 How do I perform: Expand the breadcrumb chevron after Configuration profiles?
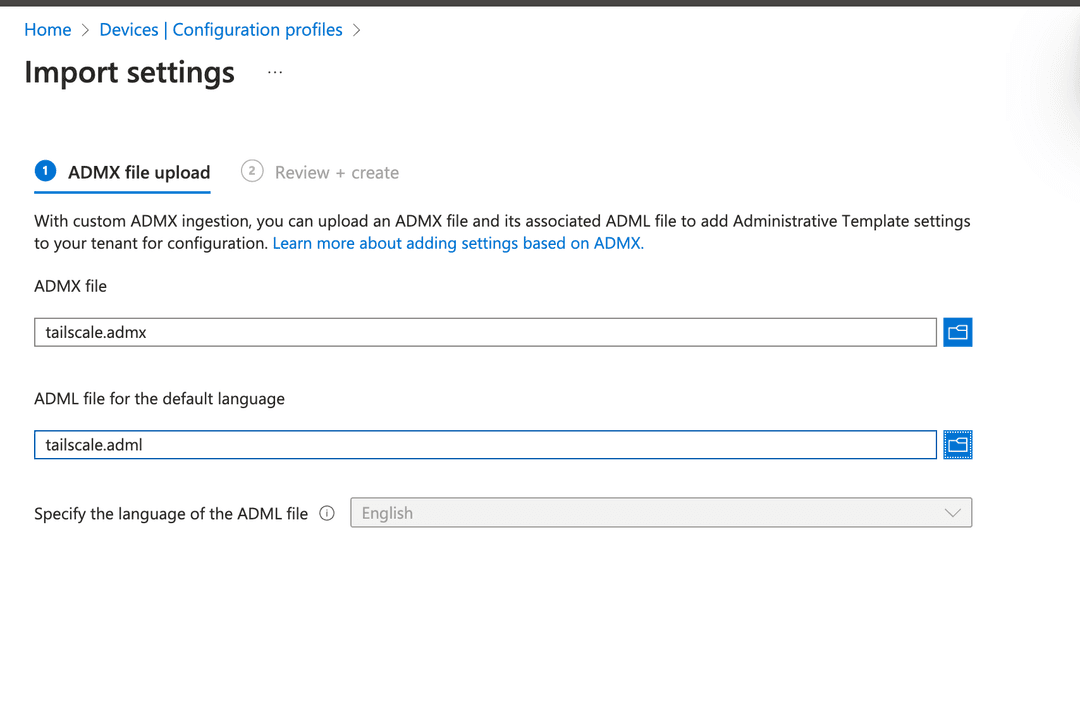(357, 29)
